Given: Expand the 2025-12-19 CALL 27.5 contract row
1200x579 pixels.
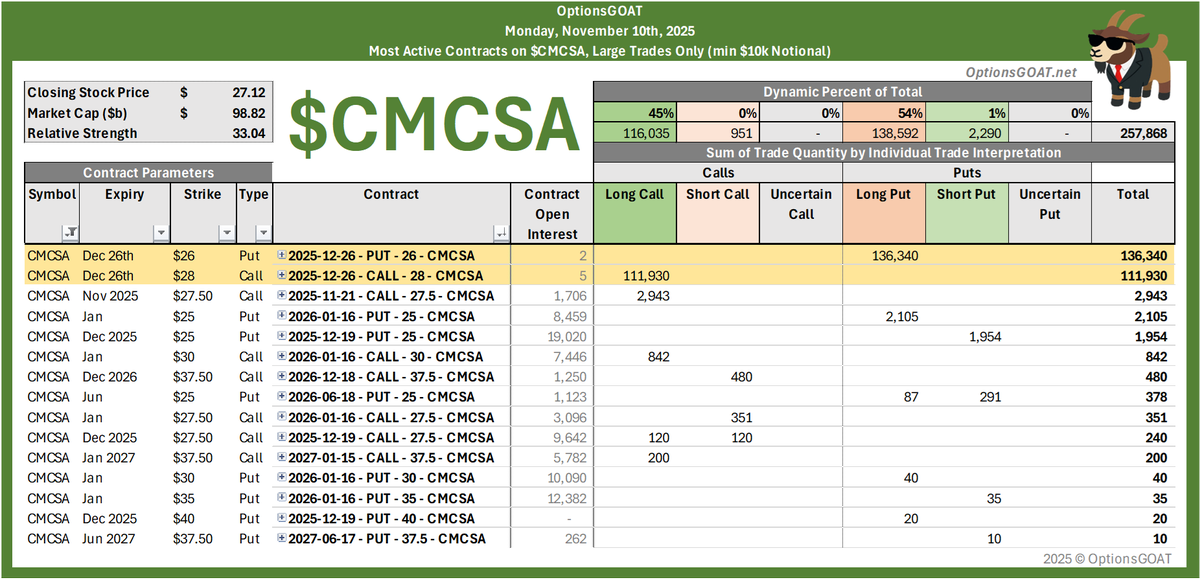Looking at the screenshot, I should [x=282, y=438].
